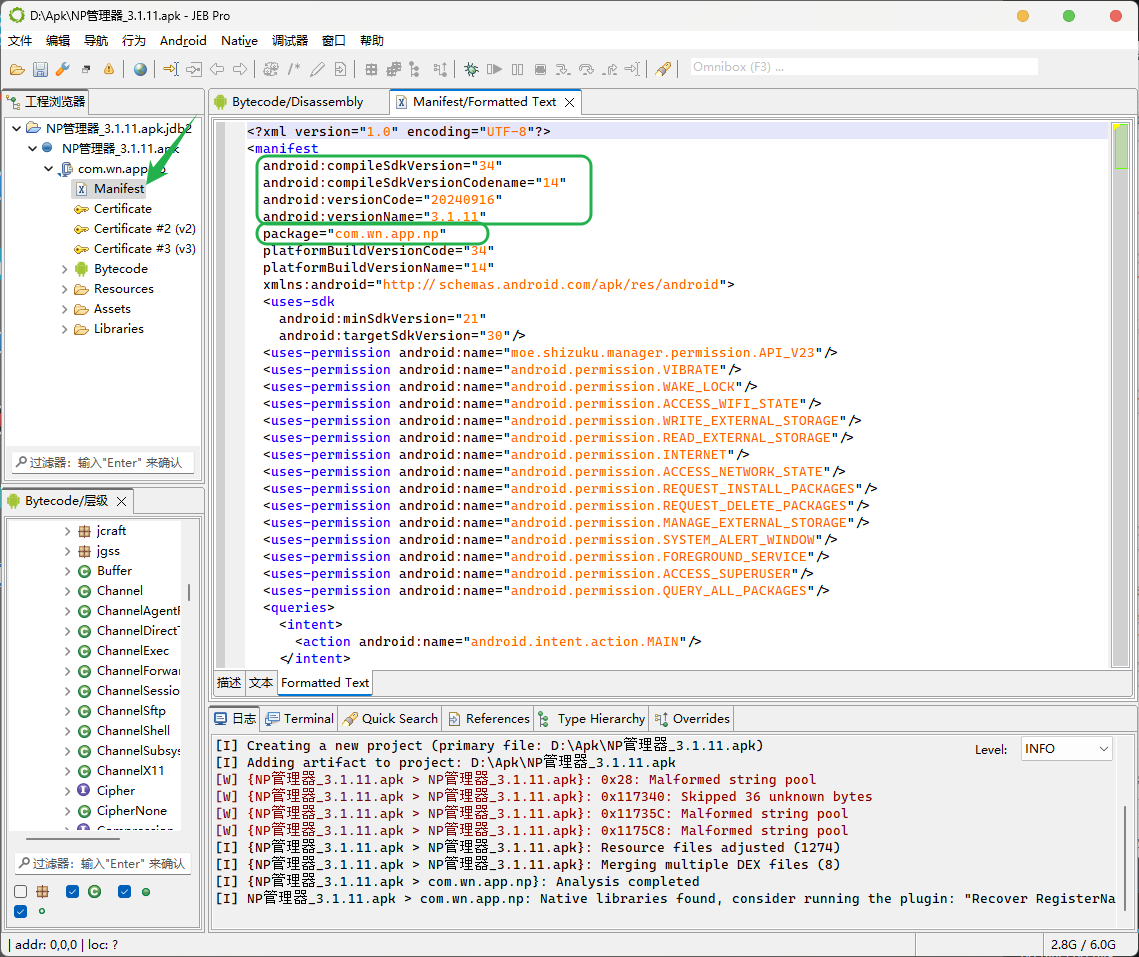The width and height of the screenshot is (1139, 957).
Task: Click the navigate forward arrow icon
Action: coord(240,69)
